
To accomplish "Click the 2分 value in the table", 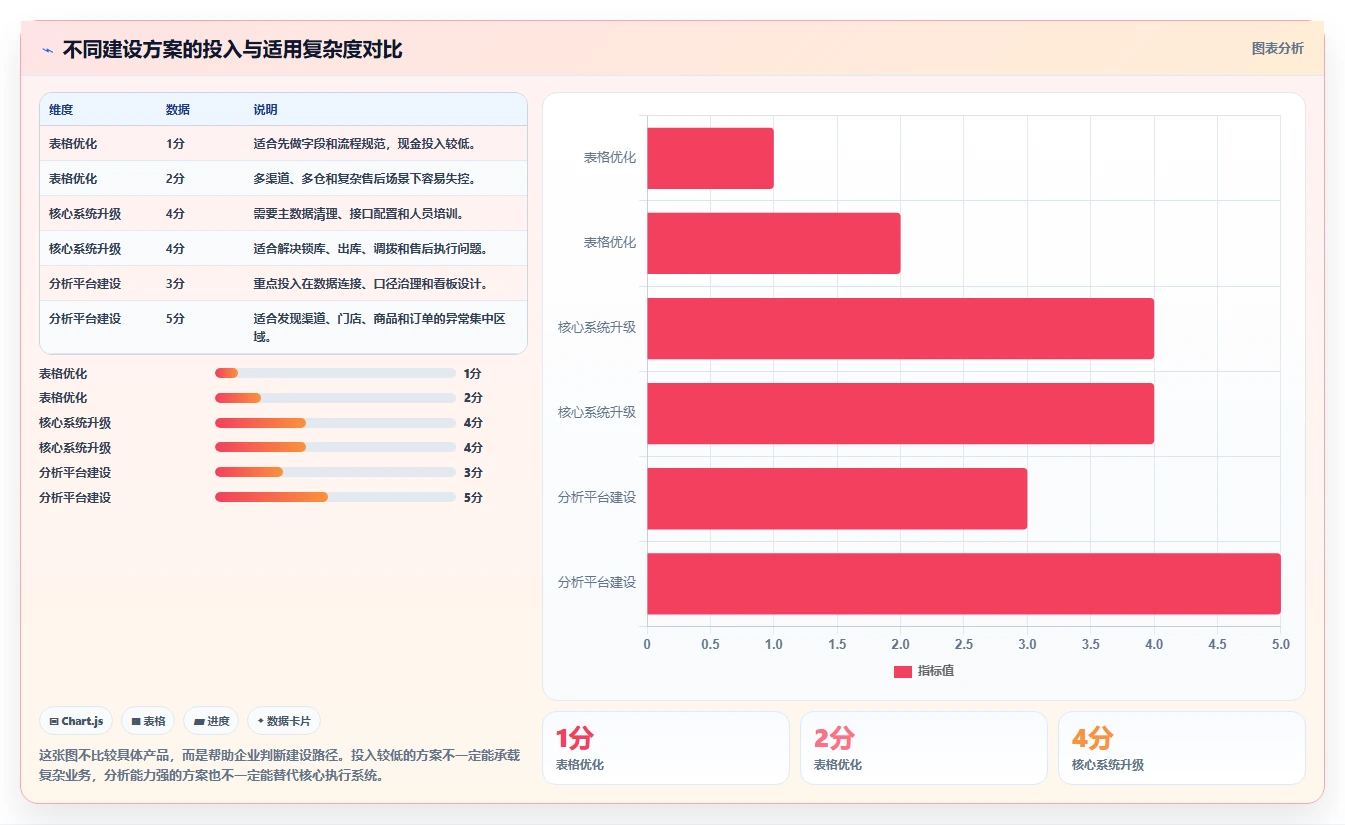I will (x=175, y=179).
